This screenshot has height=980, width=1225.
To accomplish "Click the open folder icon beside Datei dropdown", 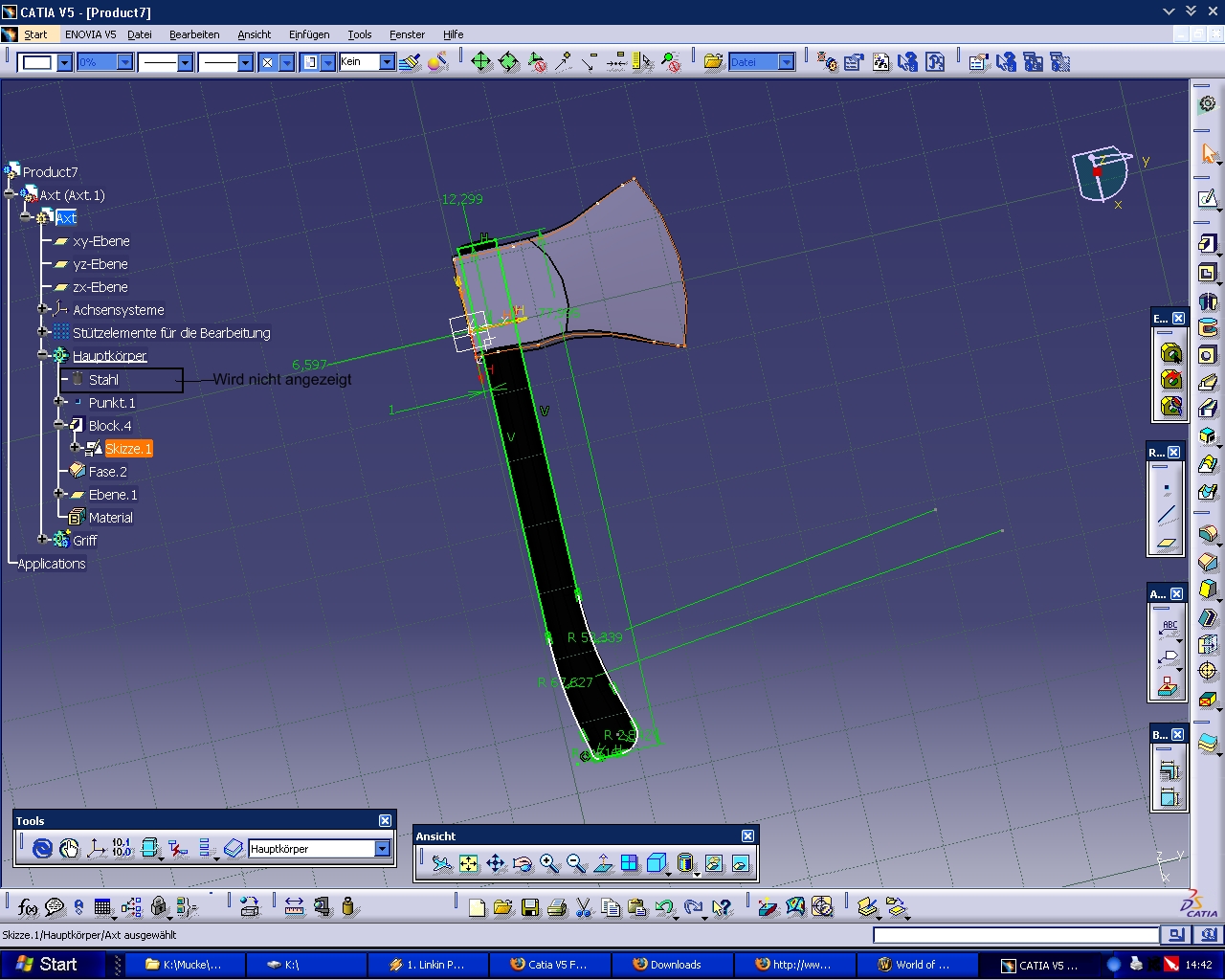I will pos(713,62).
